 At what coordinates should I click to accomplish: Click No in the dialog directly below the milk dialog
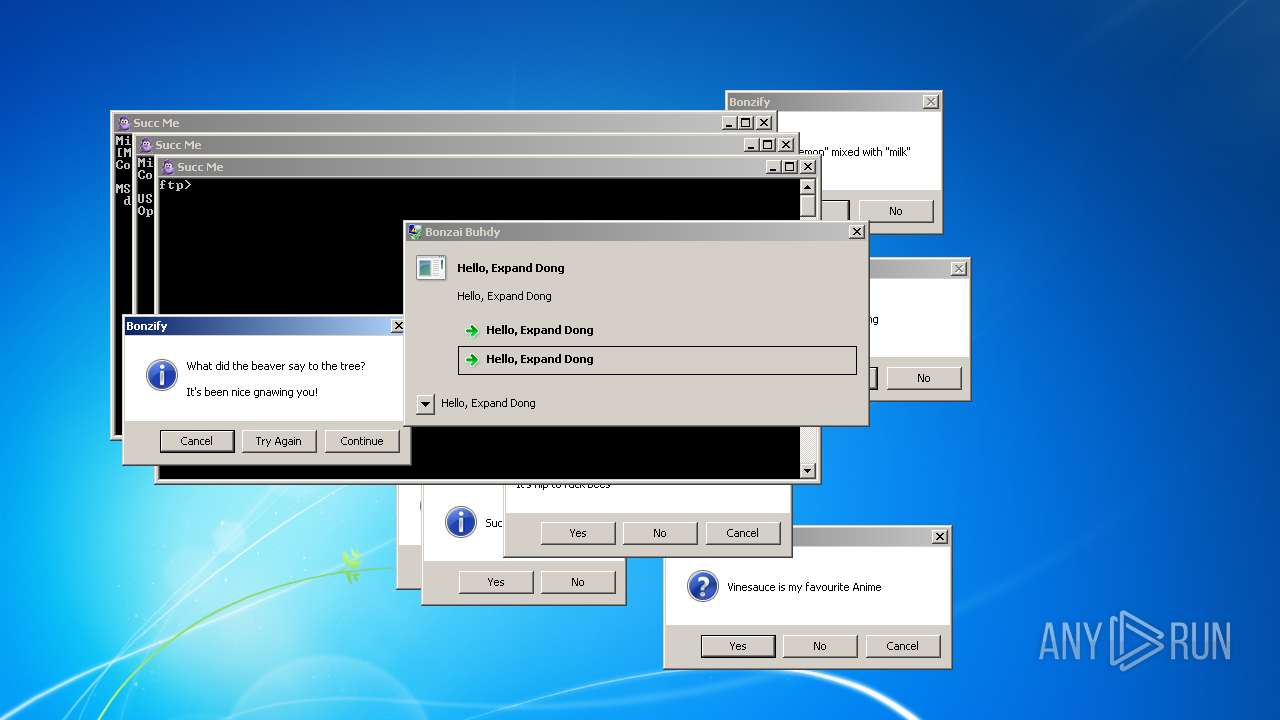(924, 378)
